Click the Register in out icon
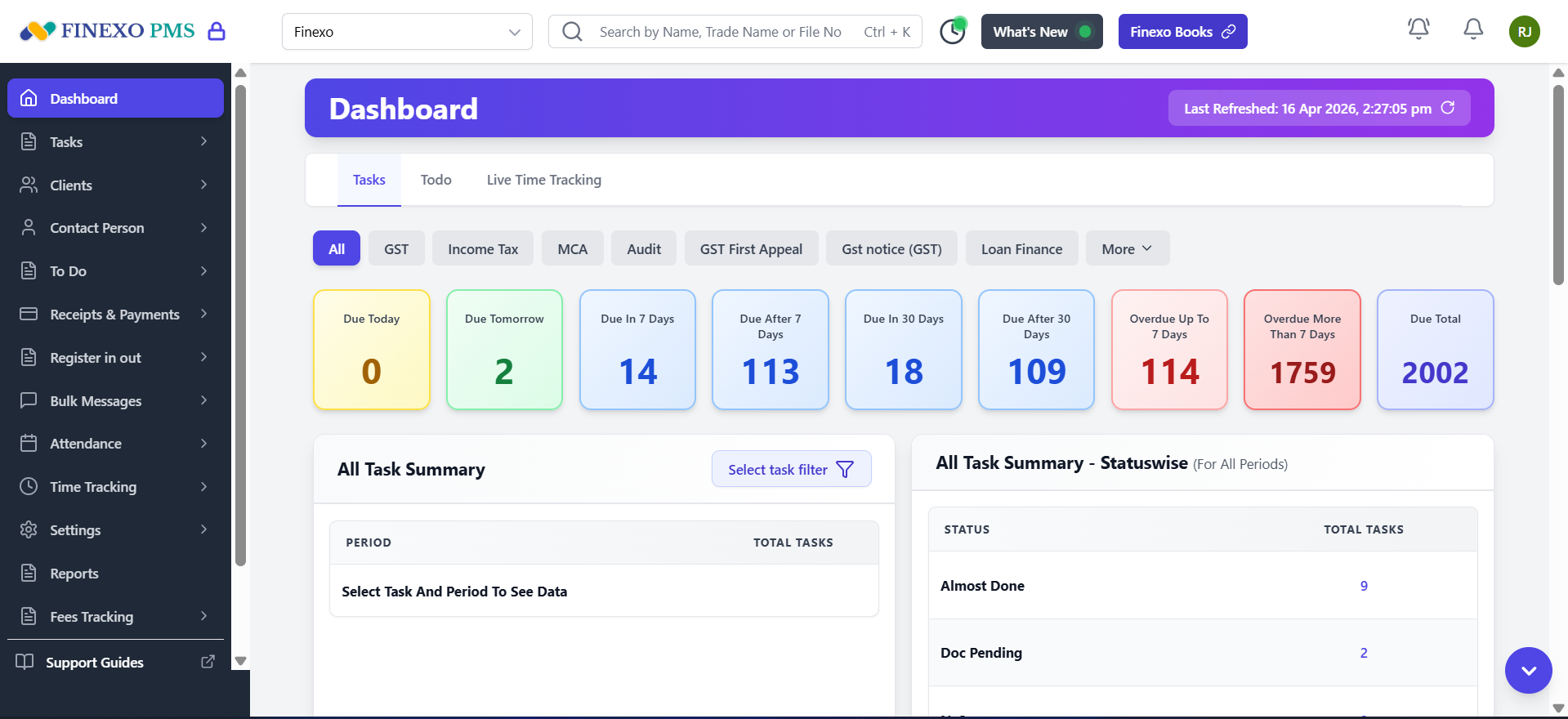The height and width of the screenshot is (719, 1568). (x=29, y=357)
